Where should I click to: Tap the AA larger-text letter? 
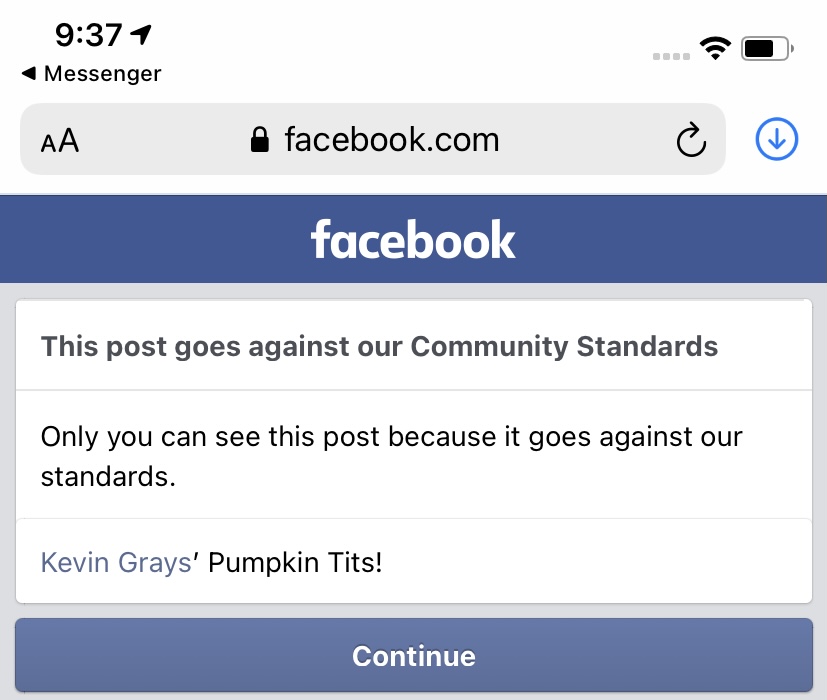click(68, 139)
